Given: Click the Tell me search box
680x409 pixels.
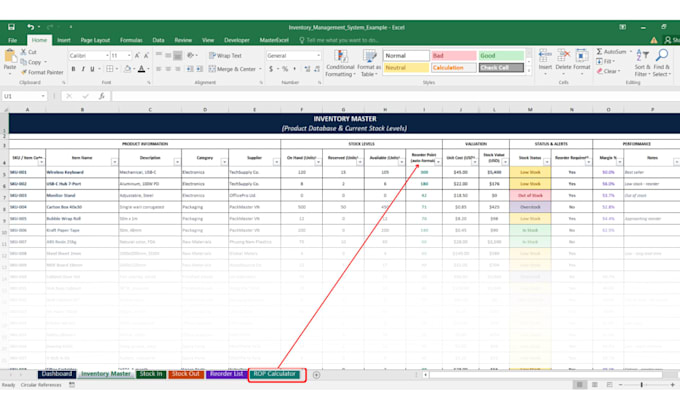Looking at the screenshot, I should [x=340, y=40].
